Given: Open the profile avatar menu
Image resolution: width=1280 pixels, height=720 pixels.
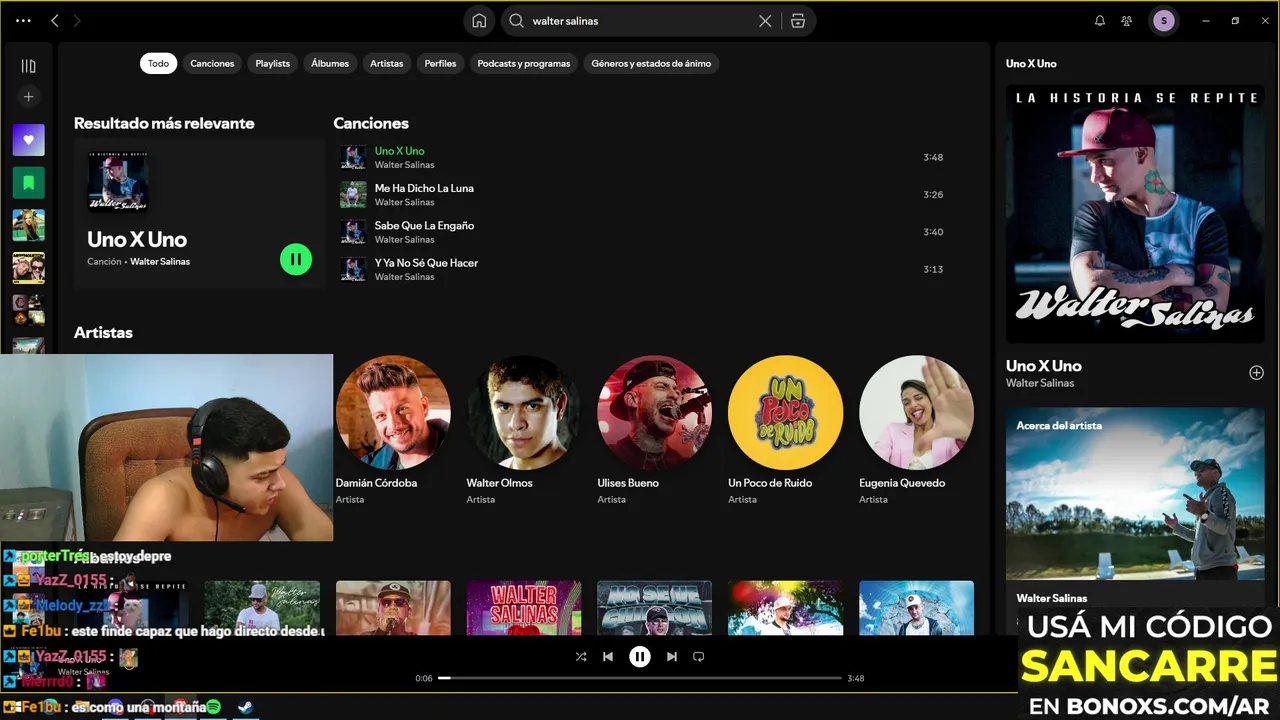Looking at the screenshot, I should [x=1163, y=20].
